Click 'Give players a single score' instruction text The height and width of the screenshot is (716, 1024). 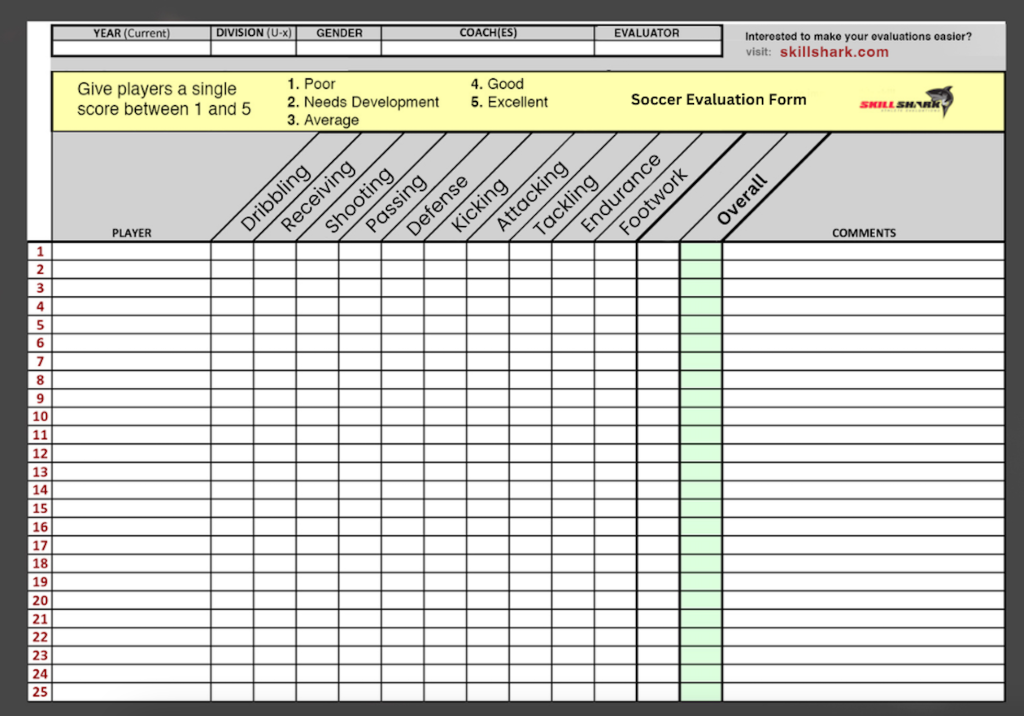pyautogui.click(x=164, y=99)
